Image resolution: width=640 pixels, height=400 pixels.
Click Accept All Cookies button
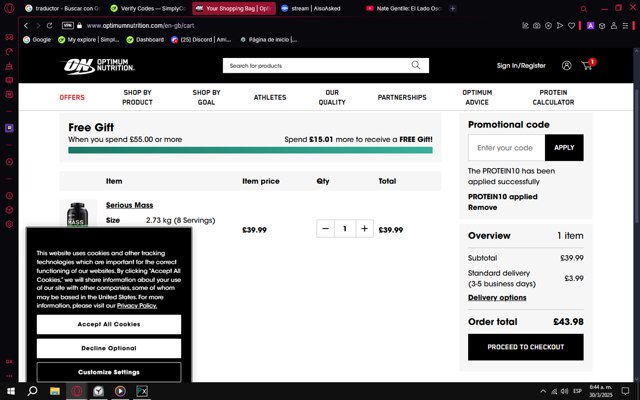109,324
